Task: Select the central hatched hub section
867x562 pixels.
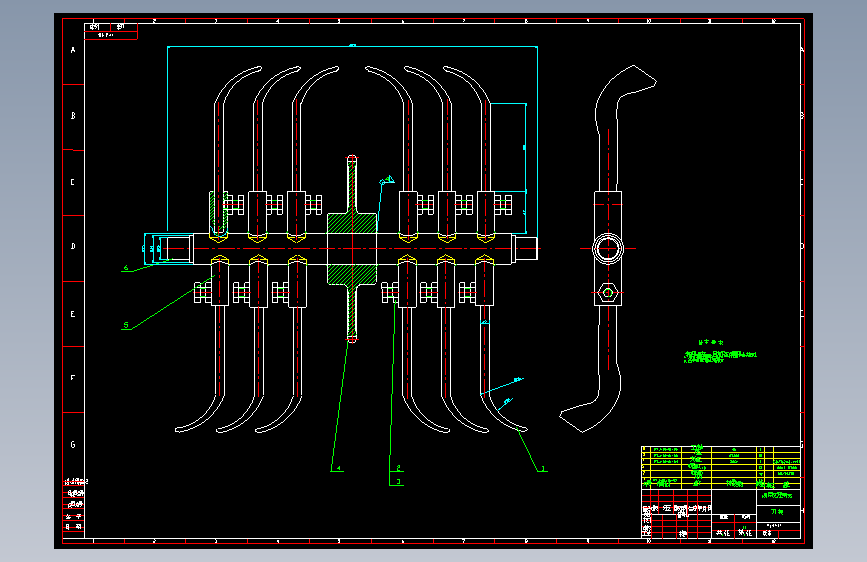Action: coord(352,249)
